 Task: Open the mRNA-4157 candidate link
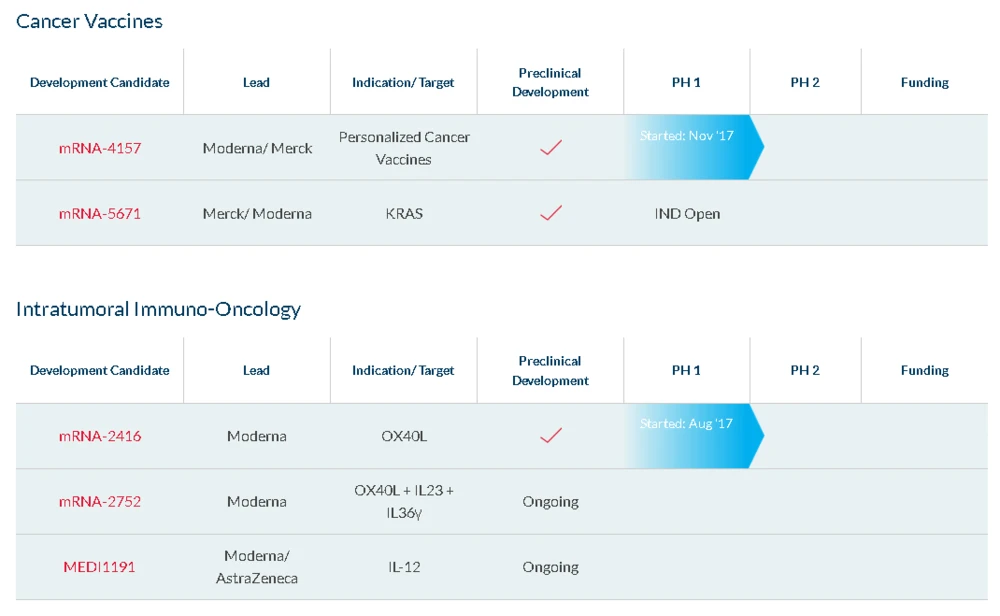(99, 148)
